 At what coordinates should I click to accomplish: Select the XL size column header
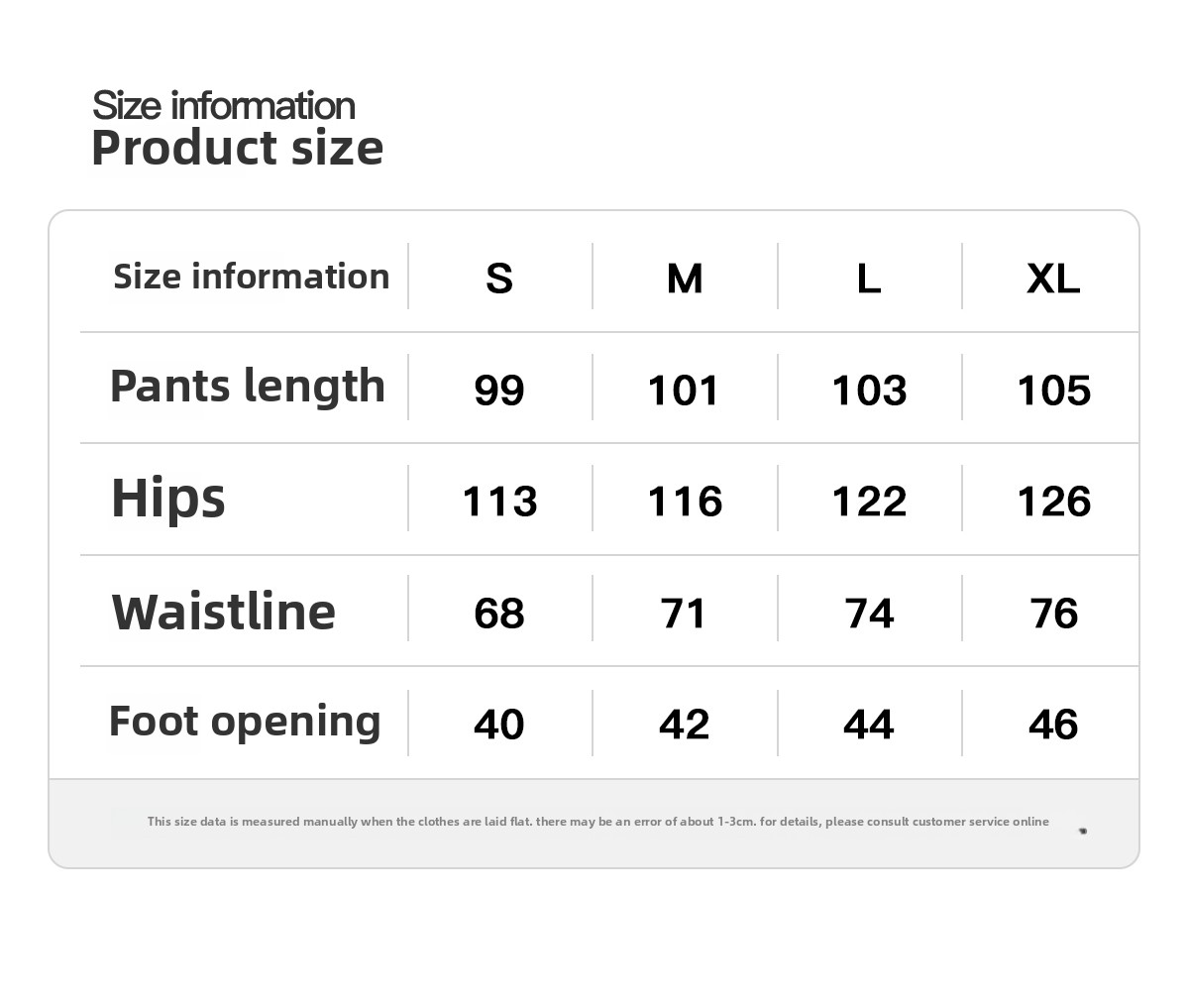click(x=1053, y=279)
